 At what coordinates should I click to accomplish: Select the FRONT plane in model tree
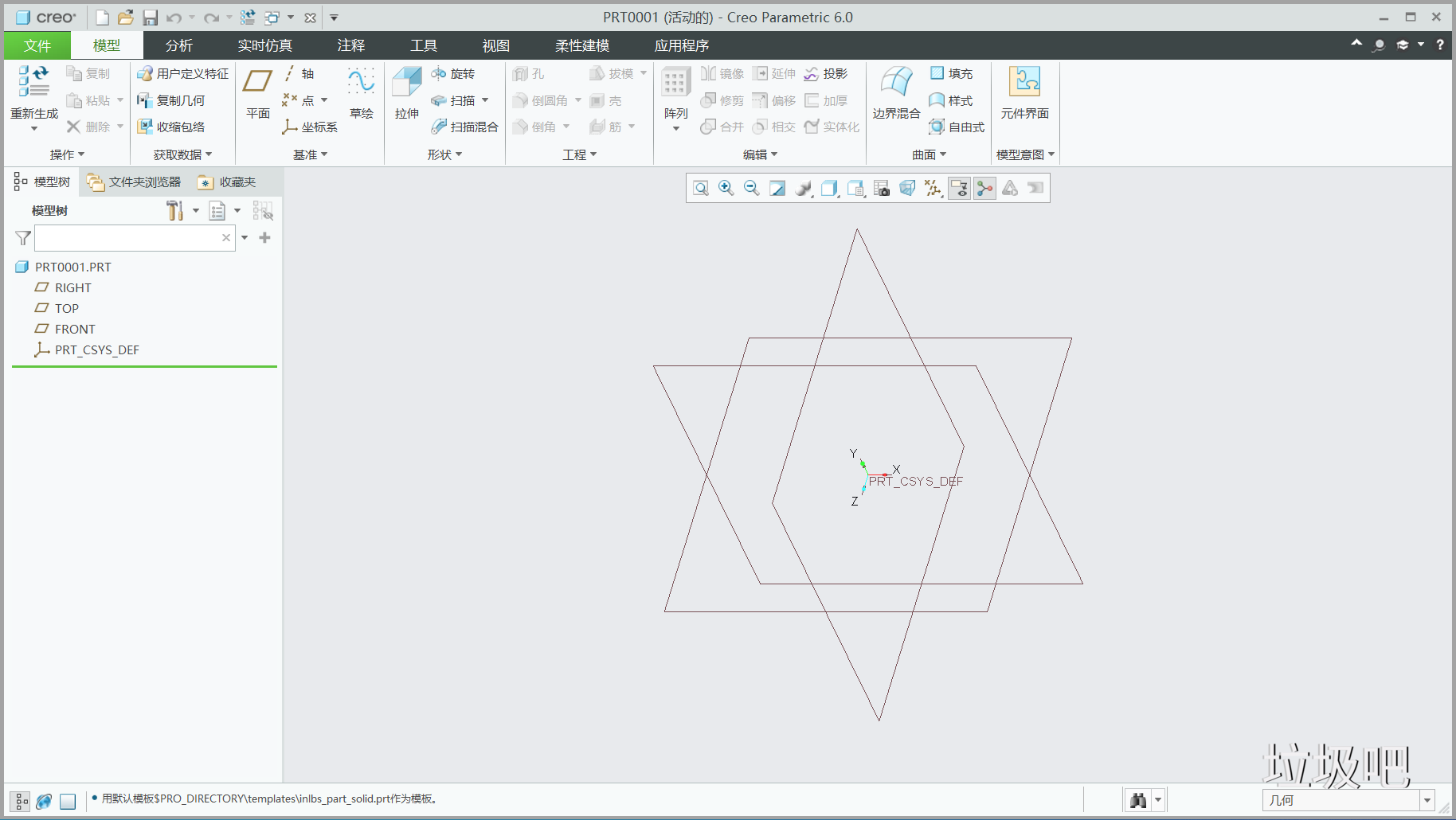click(x=75, y=330)
